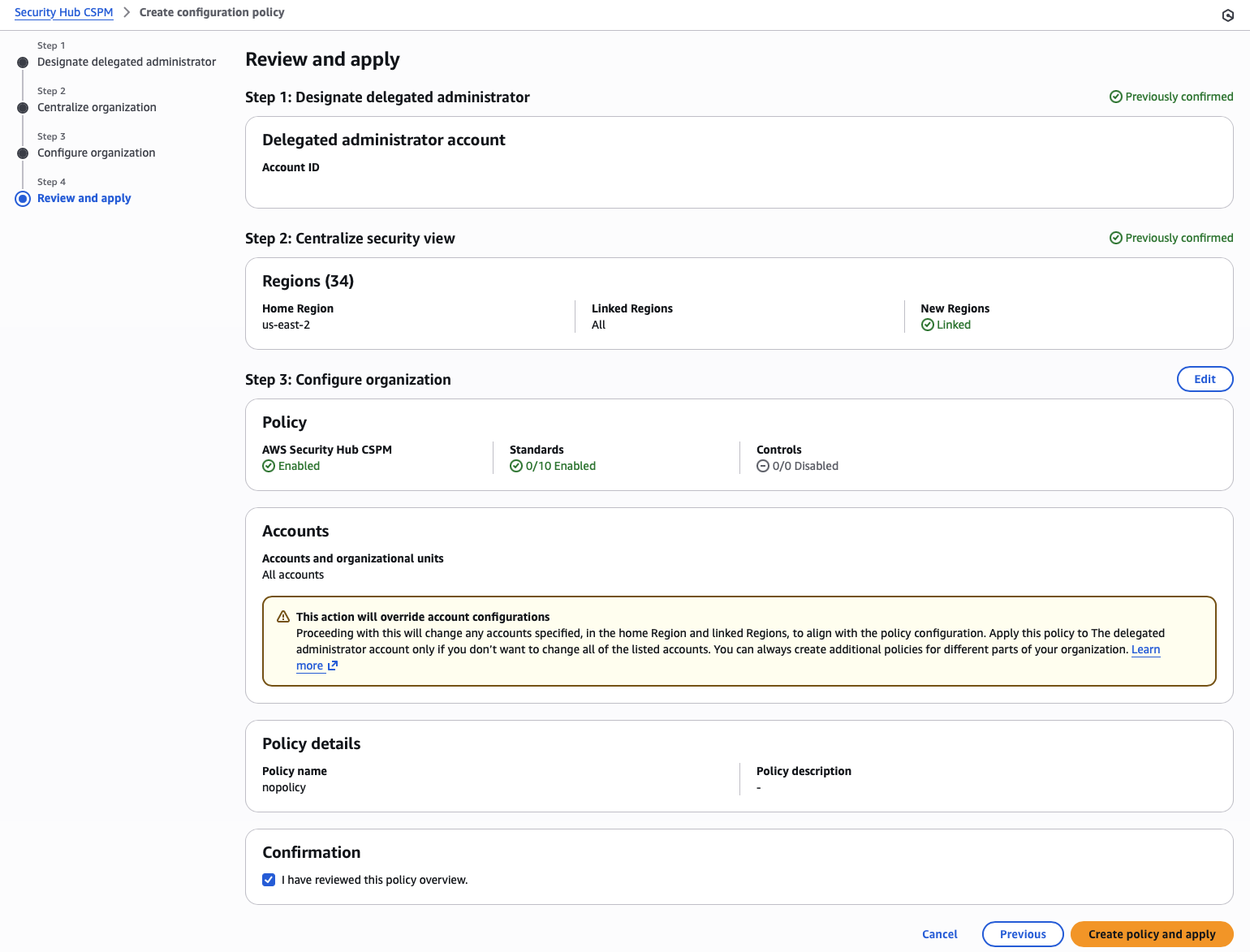The width and height of the screenshot is (1250, 952).
Task: Click the Previous button
Action: point(1022,934)
